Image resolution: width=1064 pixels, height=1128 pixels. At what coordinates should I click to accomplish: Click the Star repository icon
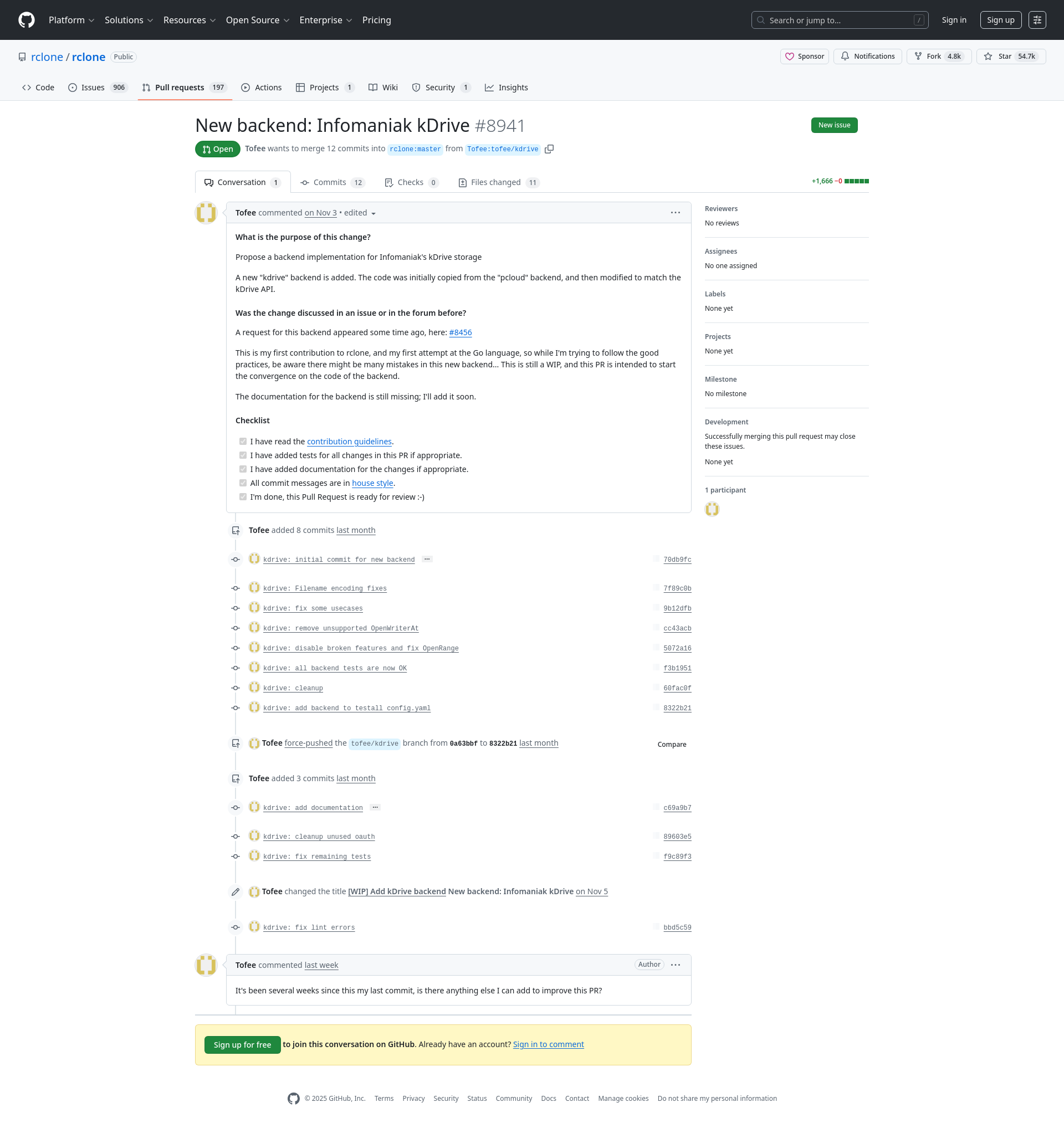click(988, 56)
